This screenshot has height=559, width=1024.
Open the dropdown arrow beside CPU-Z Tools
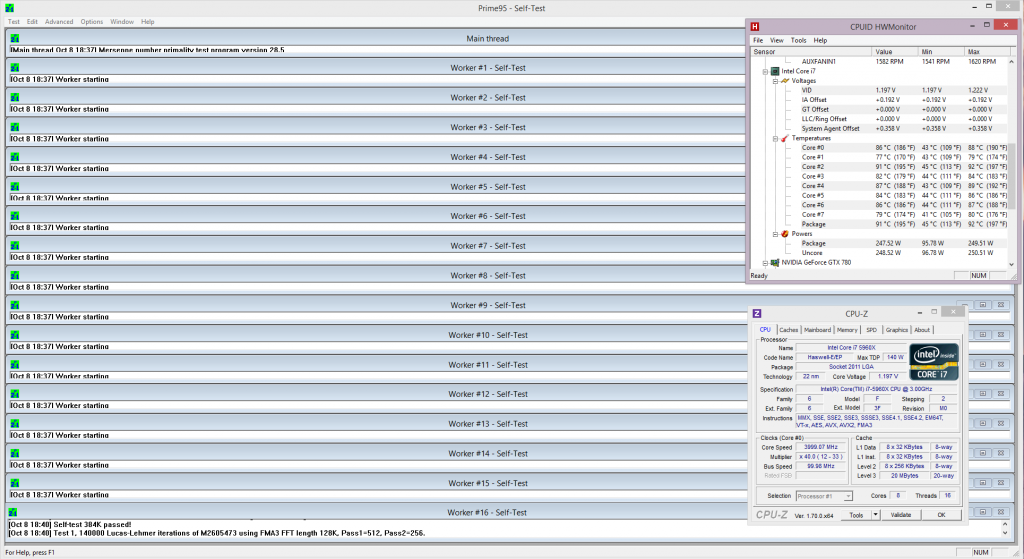pyautogui.click(x=876, y=515)
